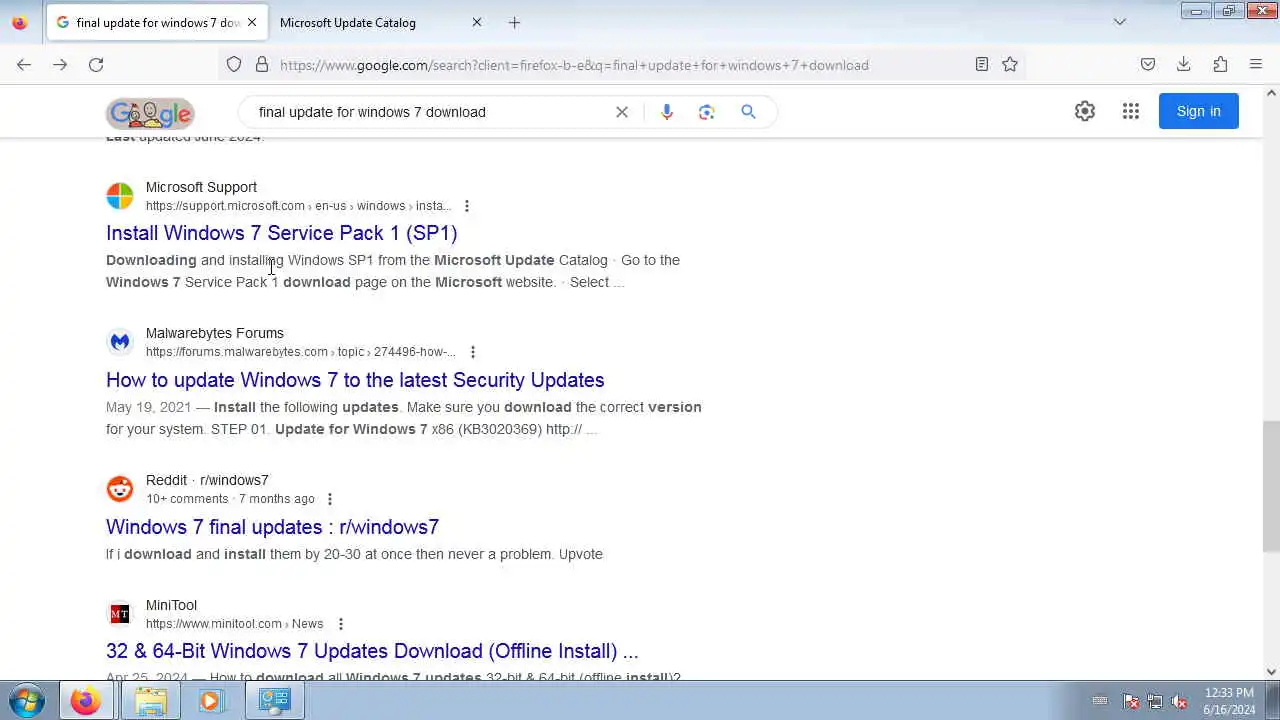Image resolution: width=1280 pixels, height=720 pixels.
Task: Click the Firefox back arrow
Action: [x=24, y=65]
